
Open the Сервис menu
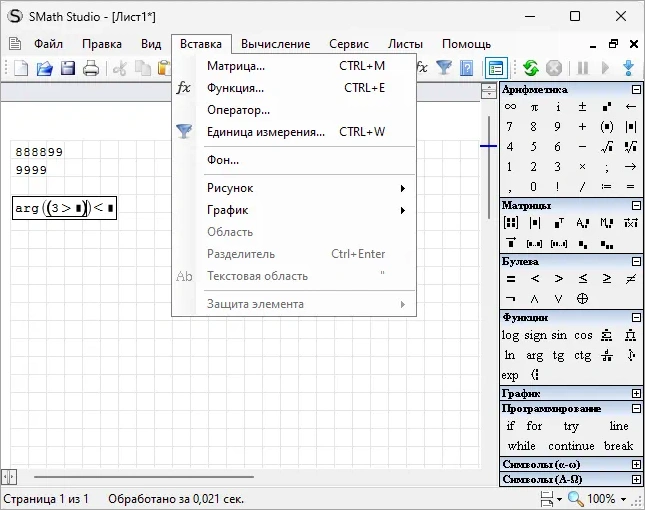pos(349,44)
